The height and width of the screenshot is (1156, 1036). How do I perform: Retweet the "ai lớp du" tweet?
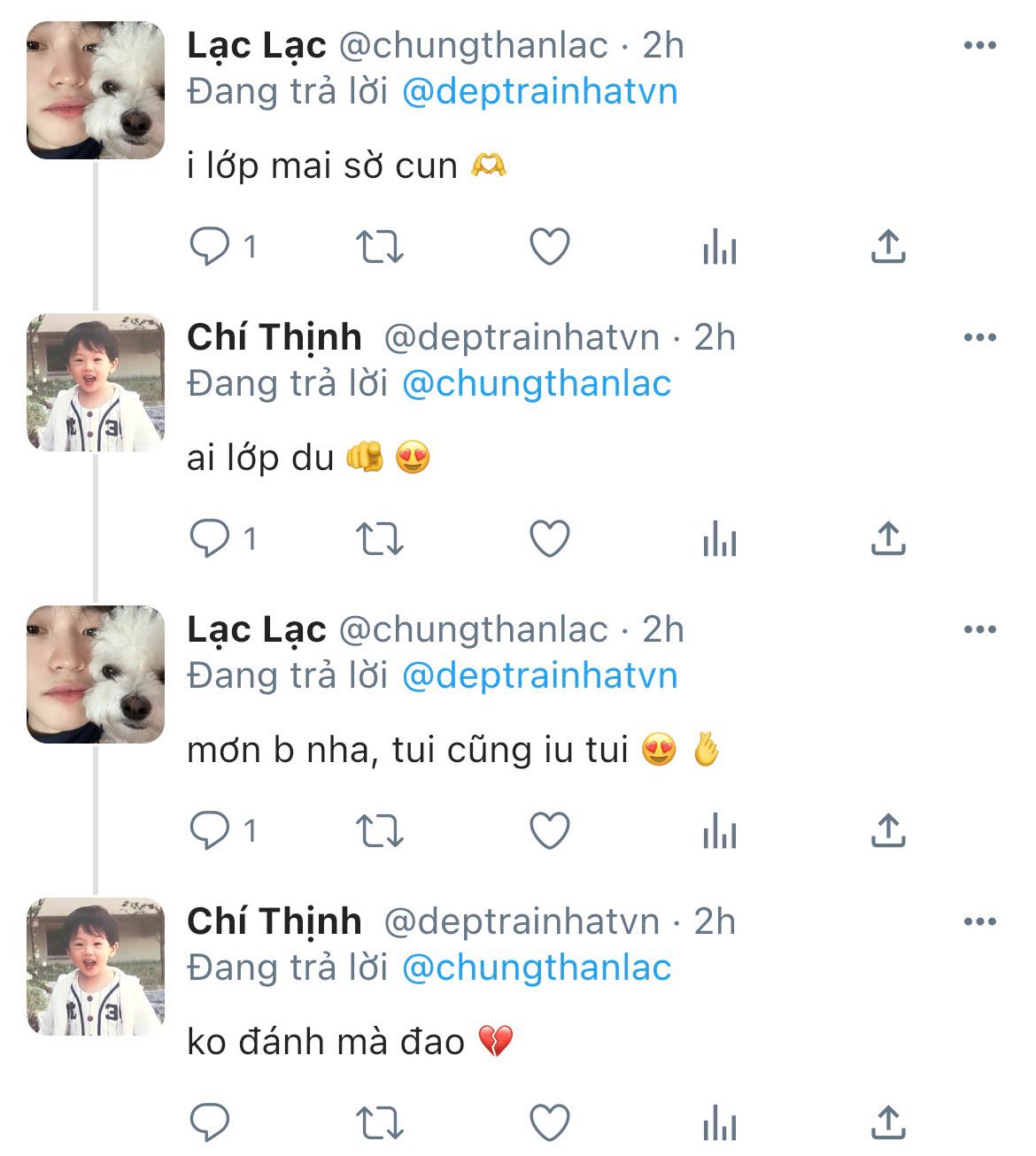point(379,538)
